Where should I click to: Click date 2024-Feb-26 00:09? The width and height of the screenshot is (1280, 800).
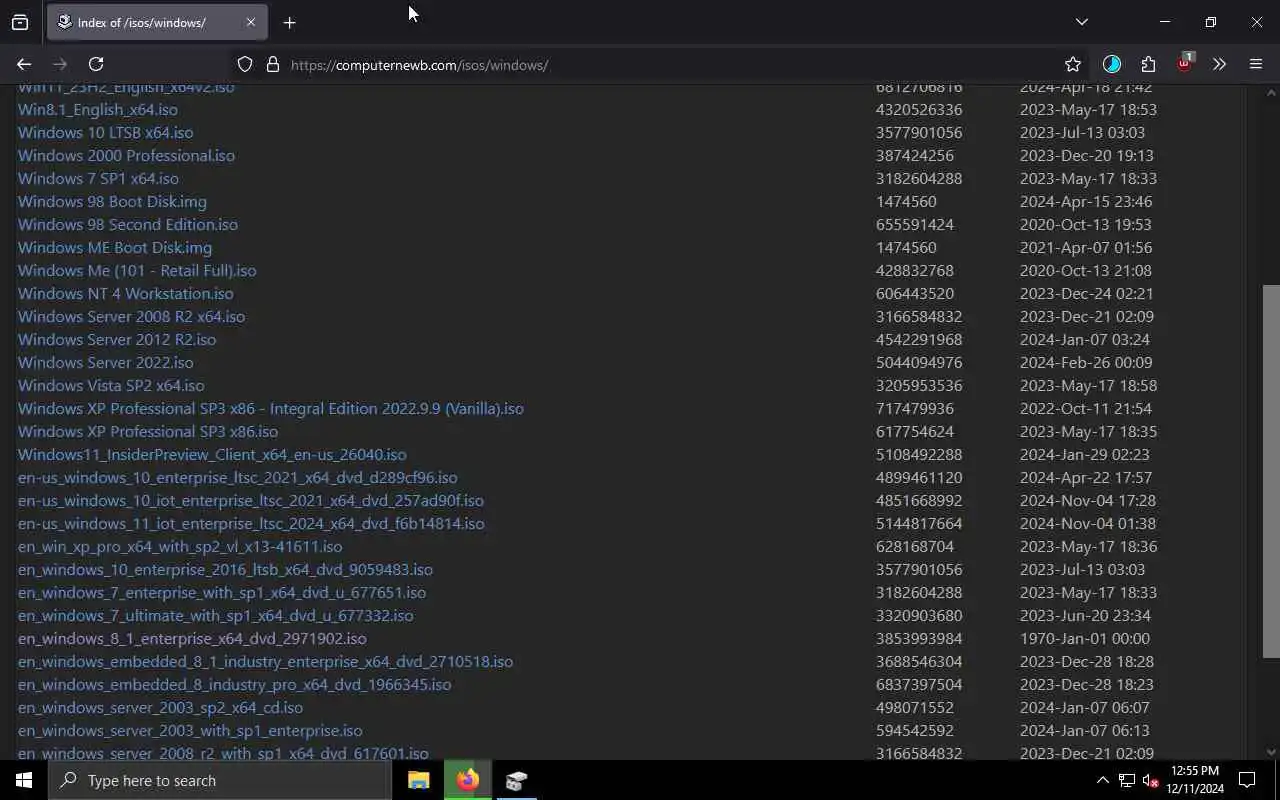pyautogui.click(x=1086, y=362)
